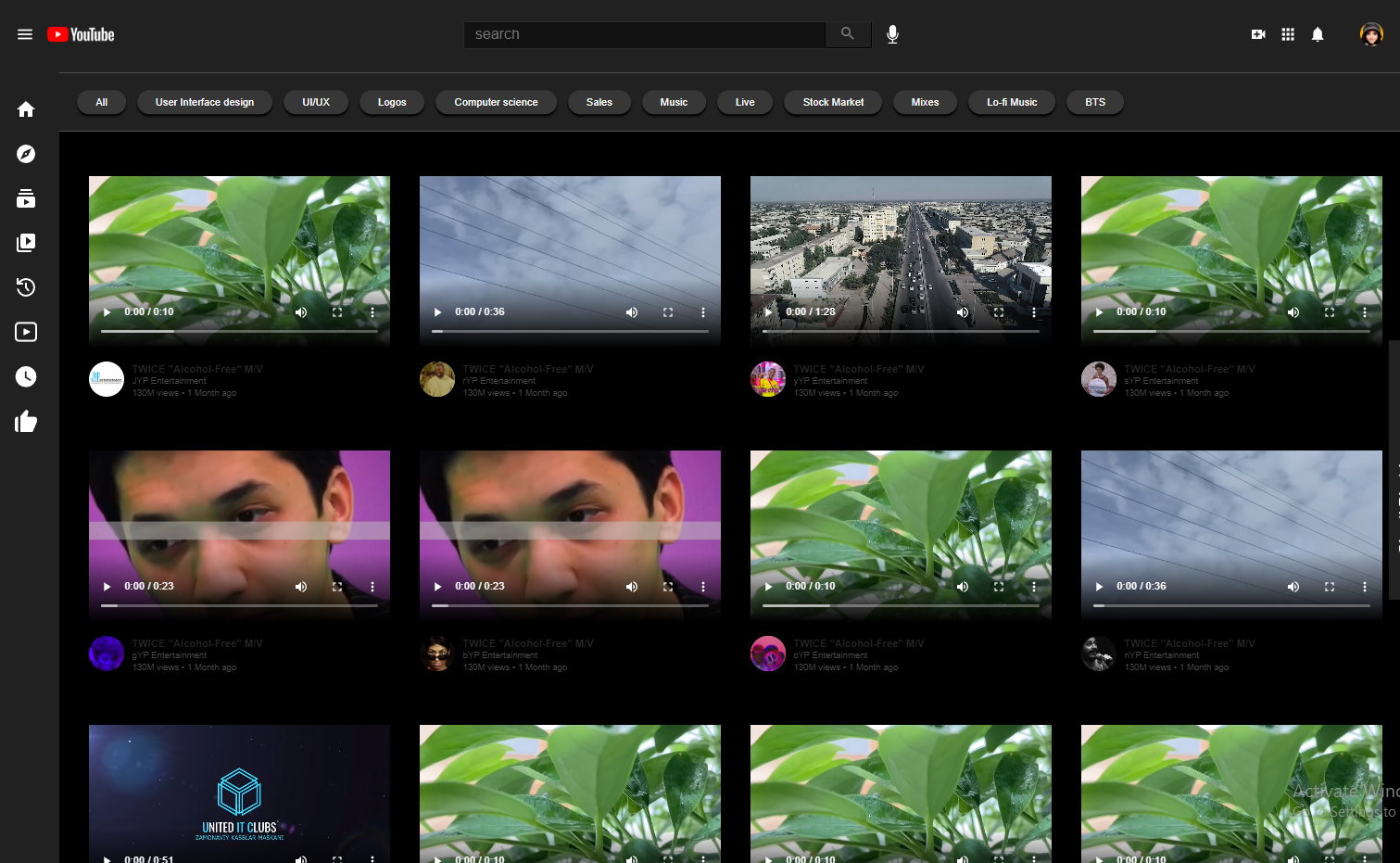Viewport: 1400px width, 863px height.
Task: Open Watch Later clock icon
Action: click(x=26, y=376)
